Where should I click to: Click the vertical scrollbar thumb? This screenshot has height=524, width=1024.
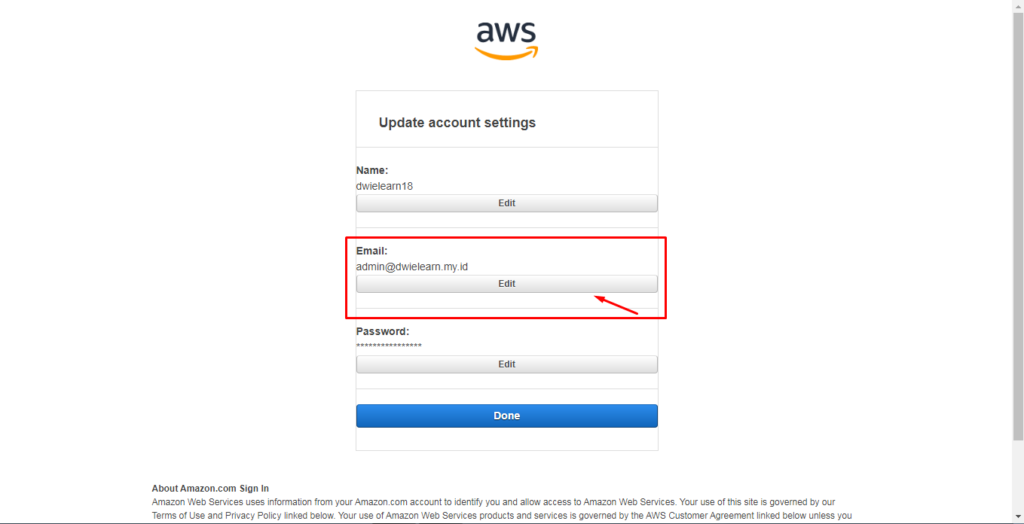[x=1017, y=225]
